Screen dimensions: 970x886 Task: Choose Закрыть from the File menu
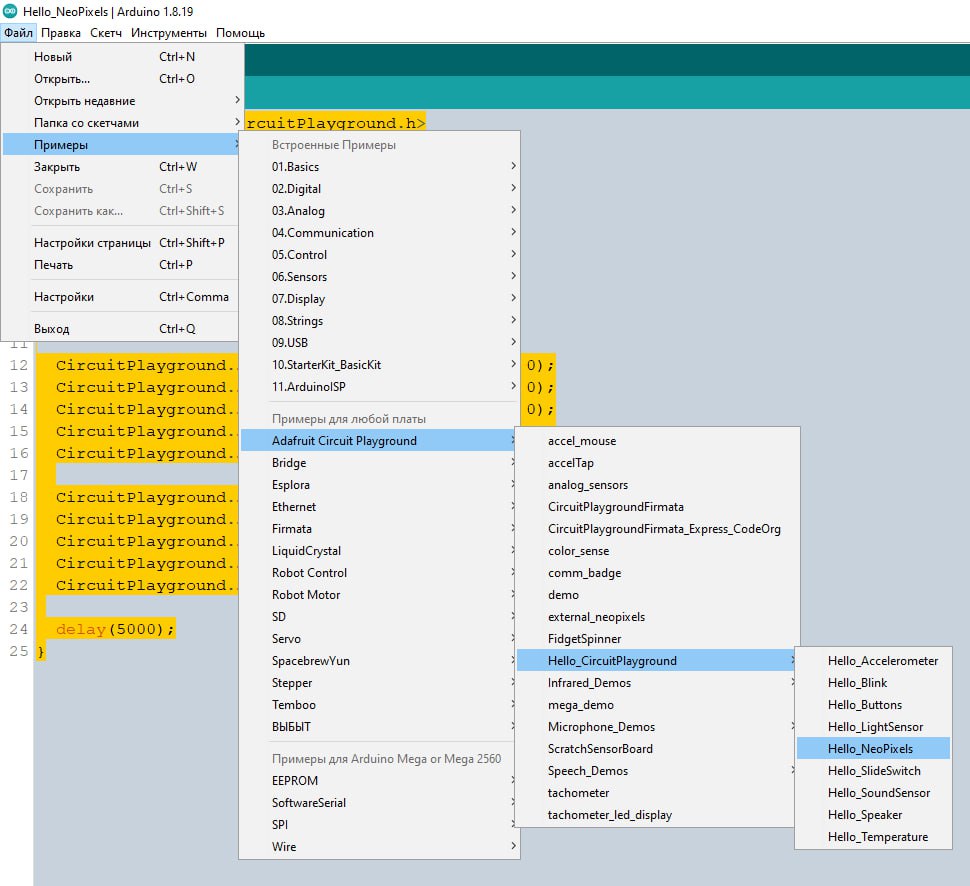[121, 166]
